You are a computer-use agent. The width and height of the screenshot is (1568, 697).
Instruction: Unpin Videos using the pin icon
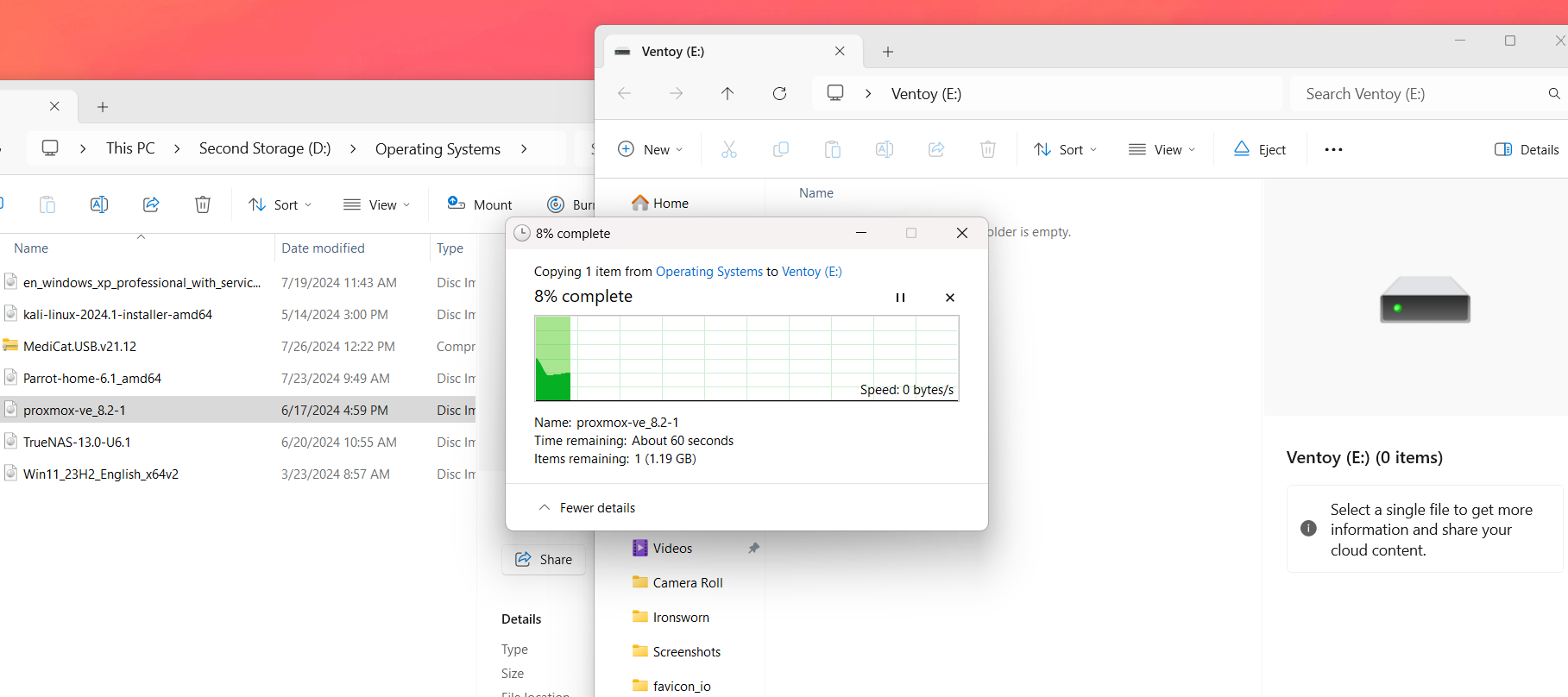(753, 549)
